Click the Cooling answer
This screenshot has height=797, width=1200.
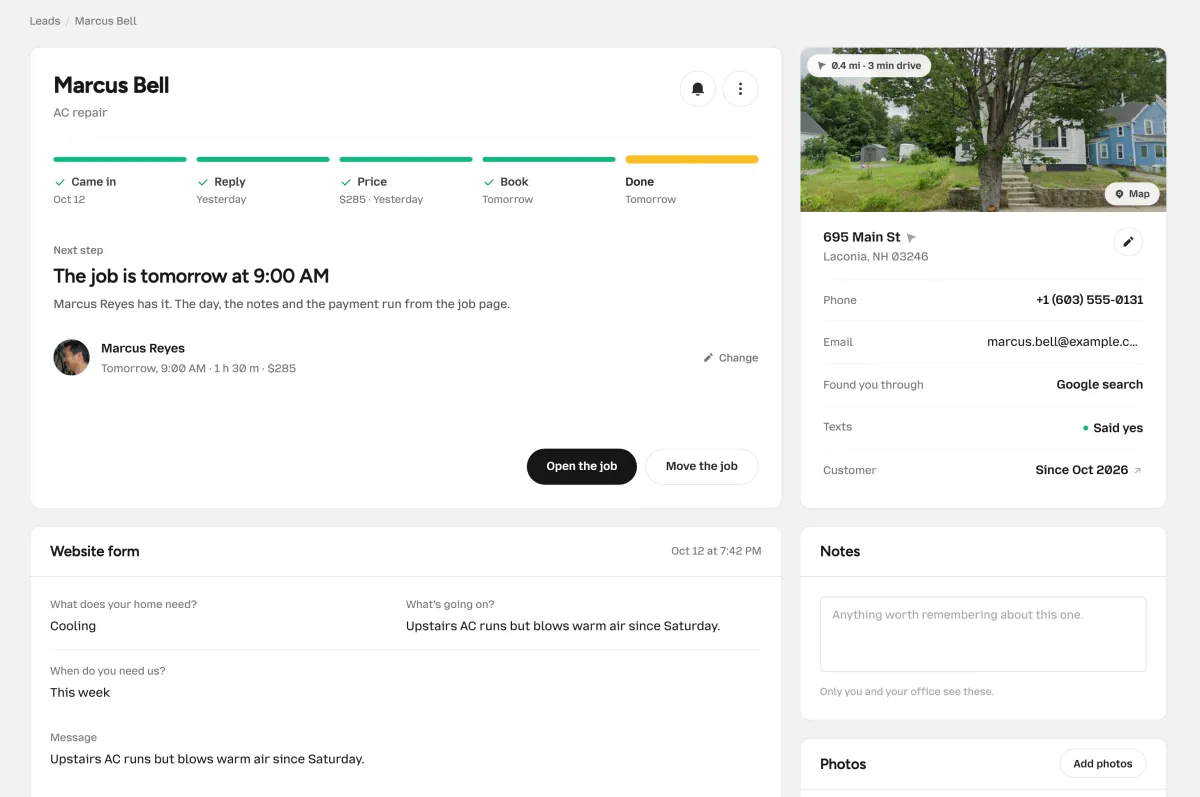pos(73,626)
